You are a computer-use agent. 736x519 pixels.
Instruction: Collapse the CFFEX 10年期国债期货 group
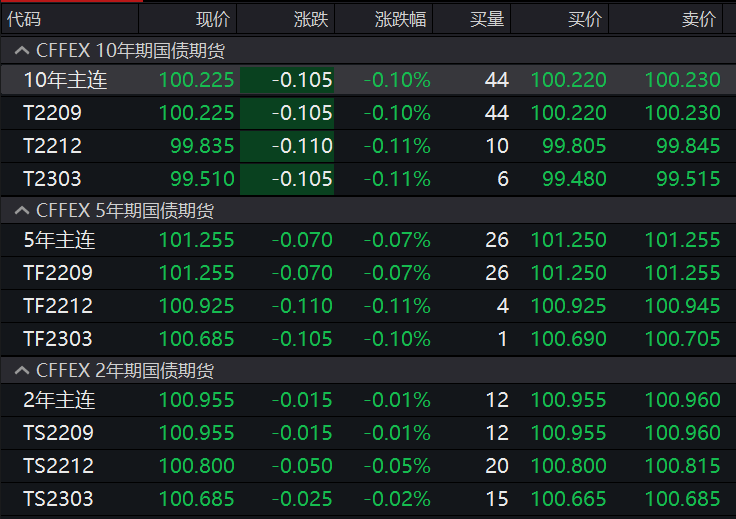pos(20,49)
